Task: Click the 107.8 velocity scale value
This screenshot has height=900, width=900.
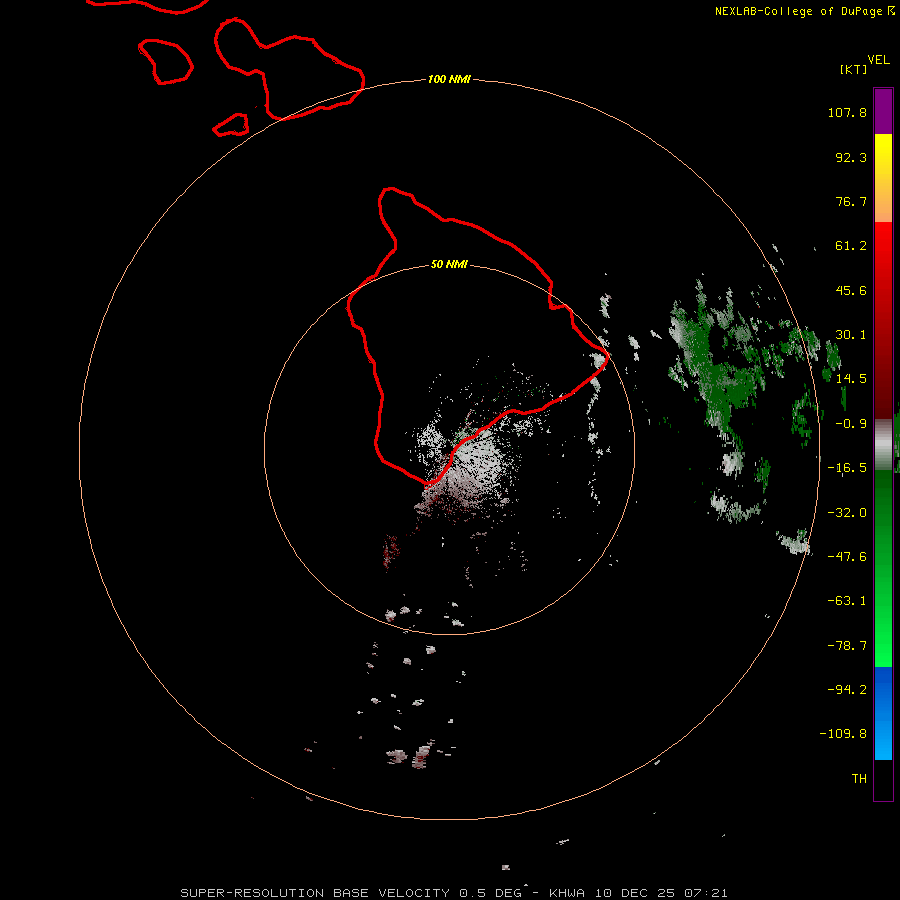Action: pyautogui.click(x=847, y=112)
